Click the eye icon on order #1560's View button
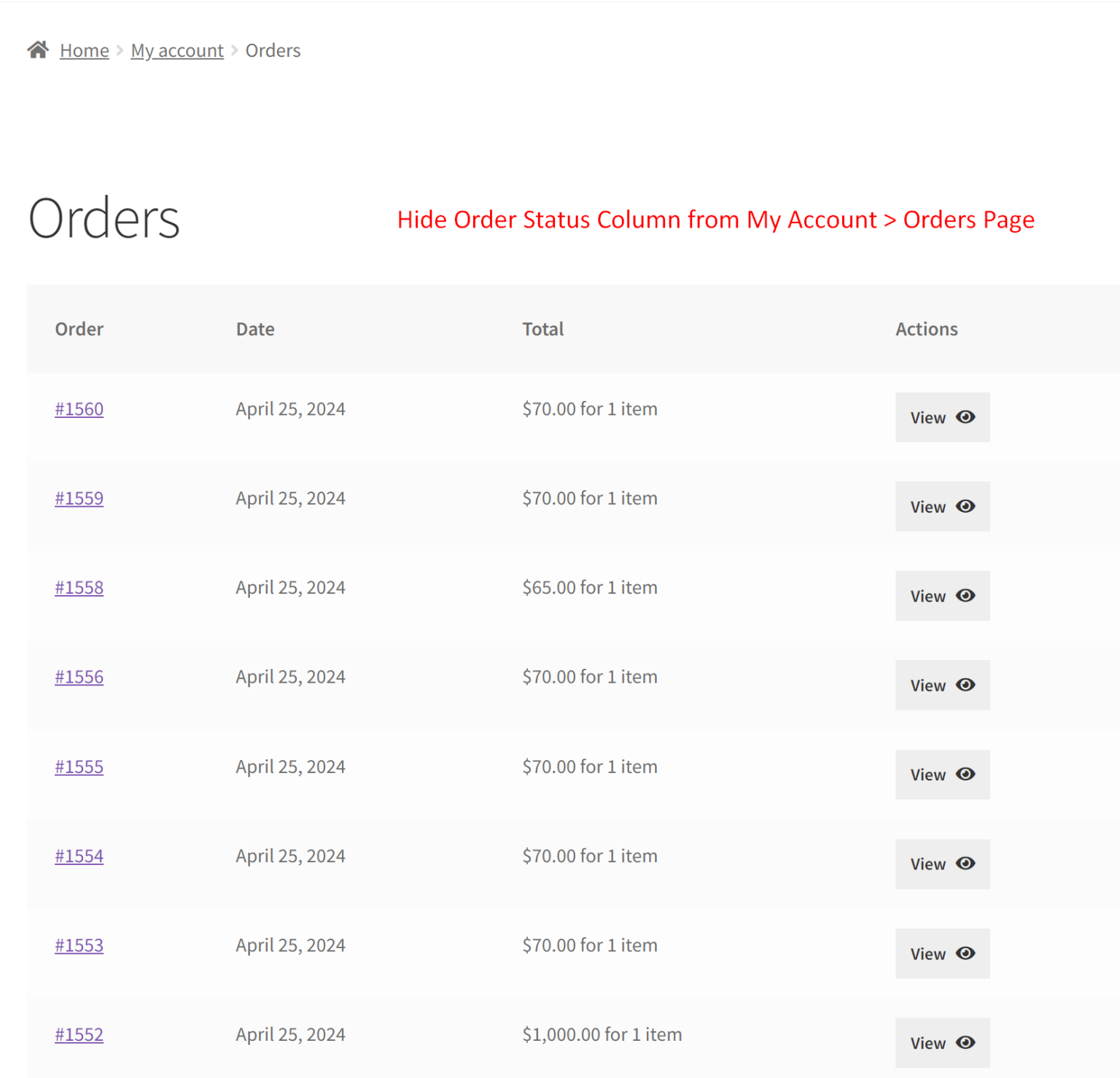Image resolution: width=1120 pixels, height=1078 pixels. (965, 417)
